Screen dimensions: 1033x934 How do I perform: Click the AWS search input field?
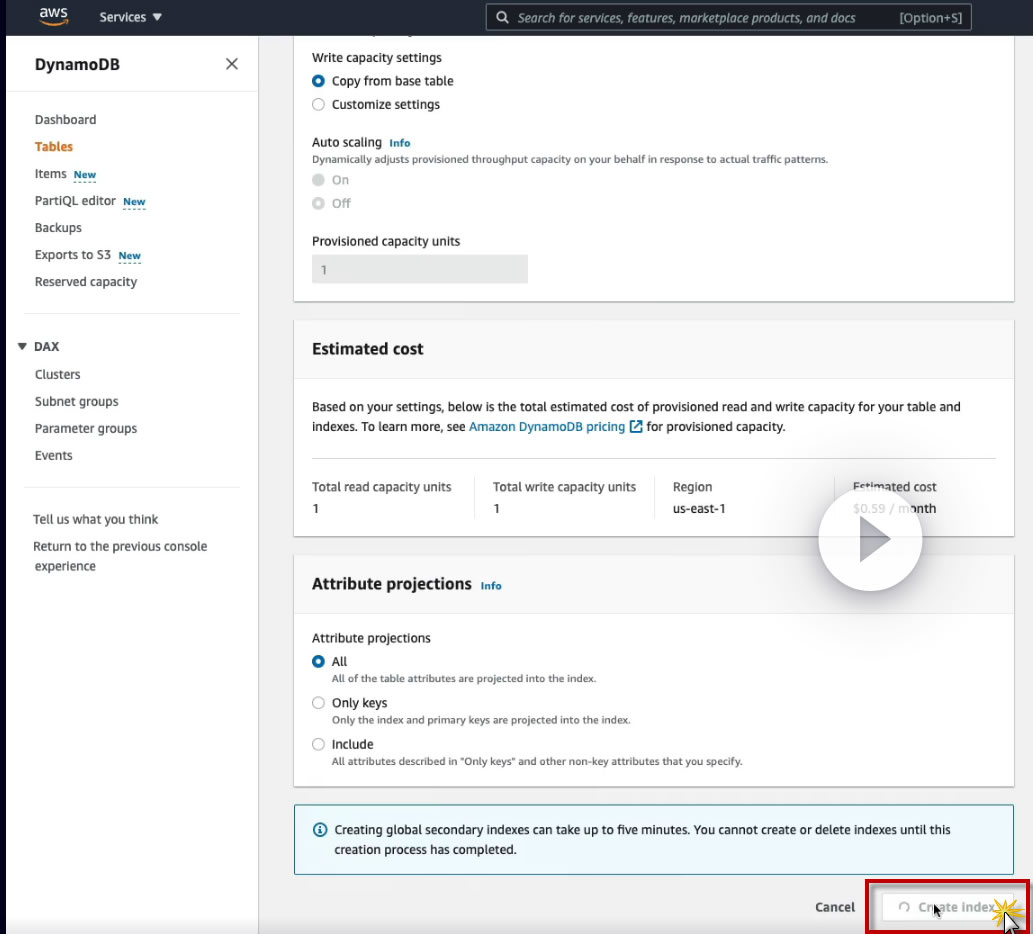point(700,18)
